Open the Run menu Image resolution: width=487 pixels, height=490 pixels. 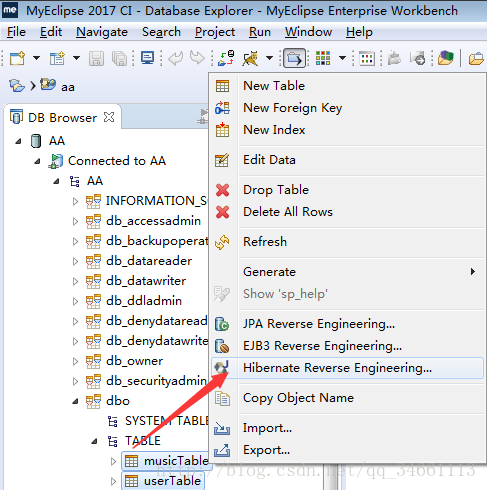pos(260,32)
